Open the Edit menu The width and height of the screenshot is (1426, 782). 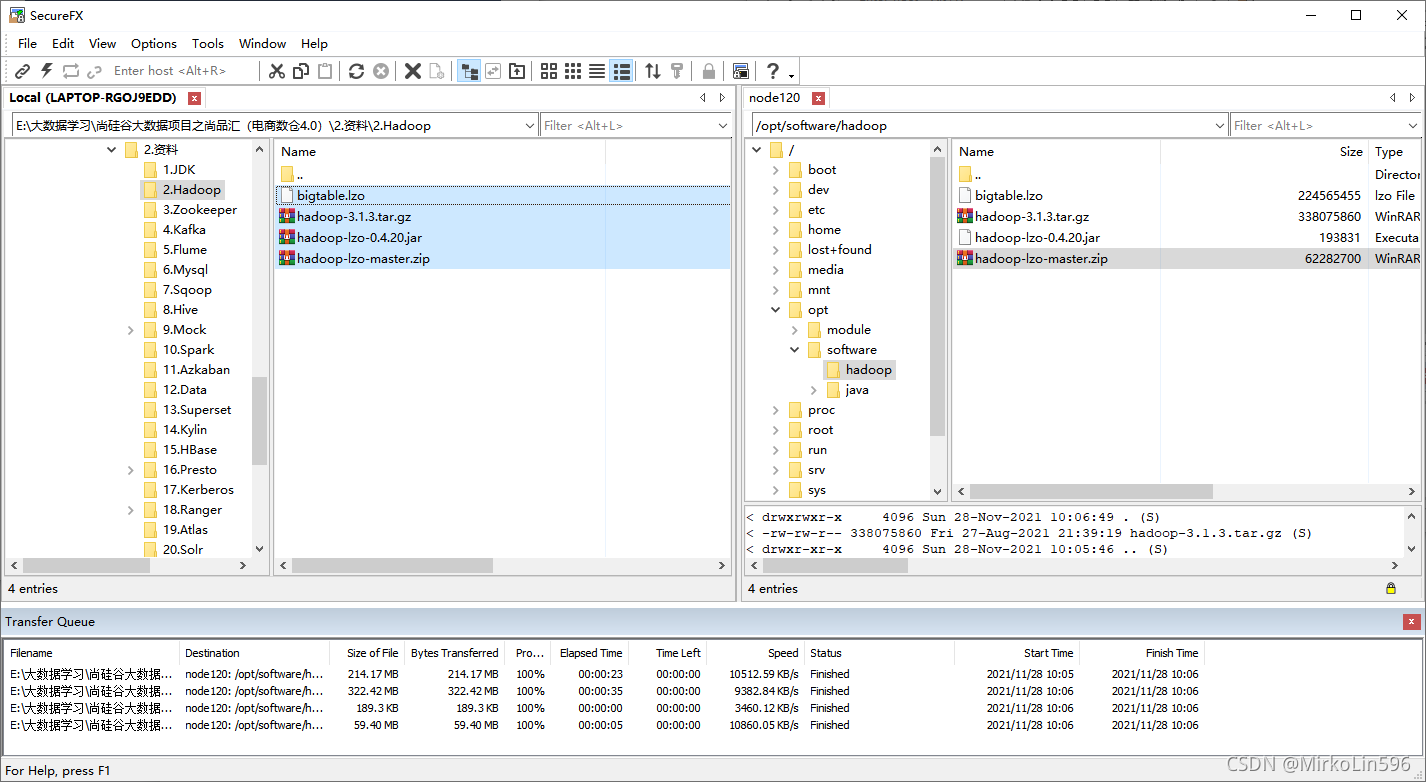point(63,43)
